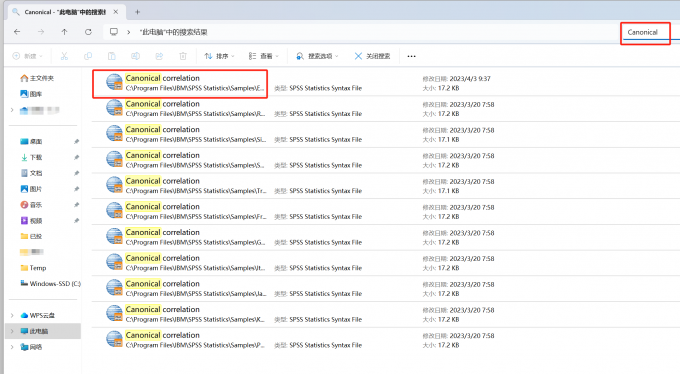Click the pin icon beside 文档
Screen dimensions: 680x374
click(76, 173)
